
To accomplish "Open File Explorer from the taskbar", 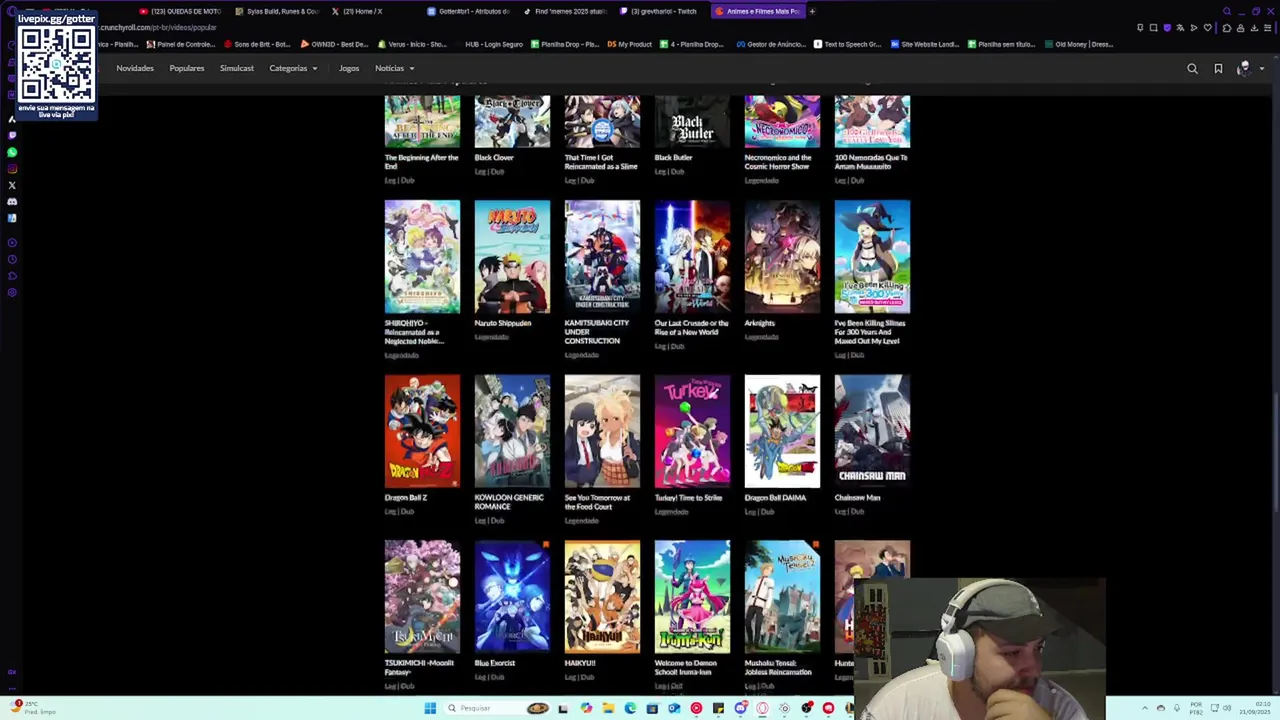I will [608, 708].
